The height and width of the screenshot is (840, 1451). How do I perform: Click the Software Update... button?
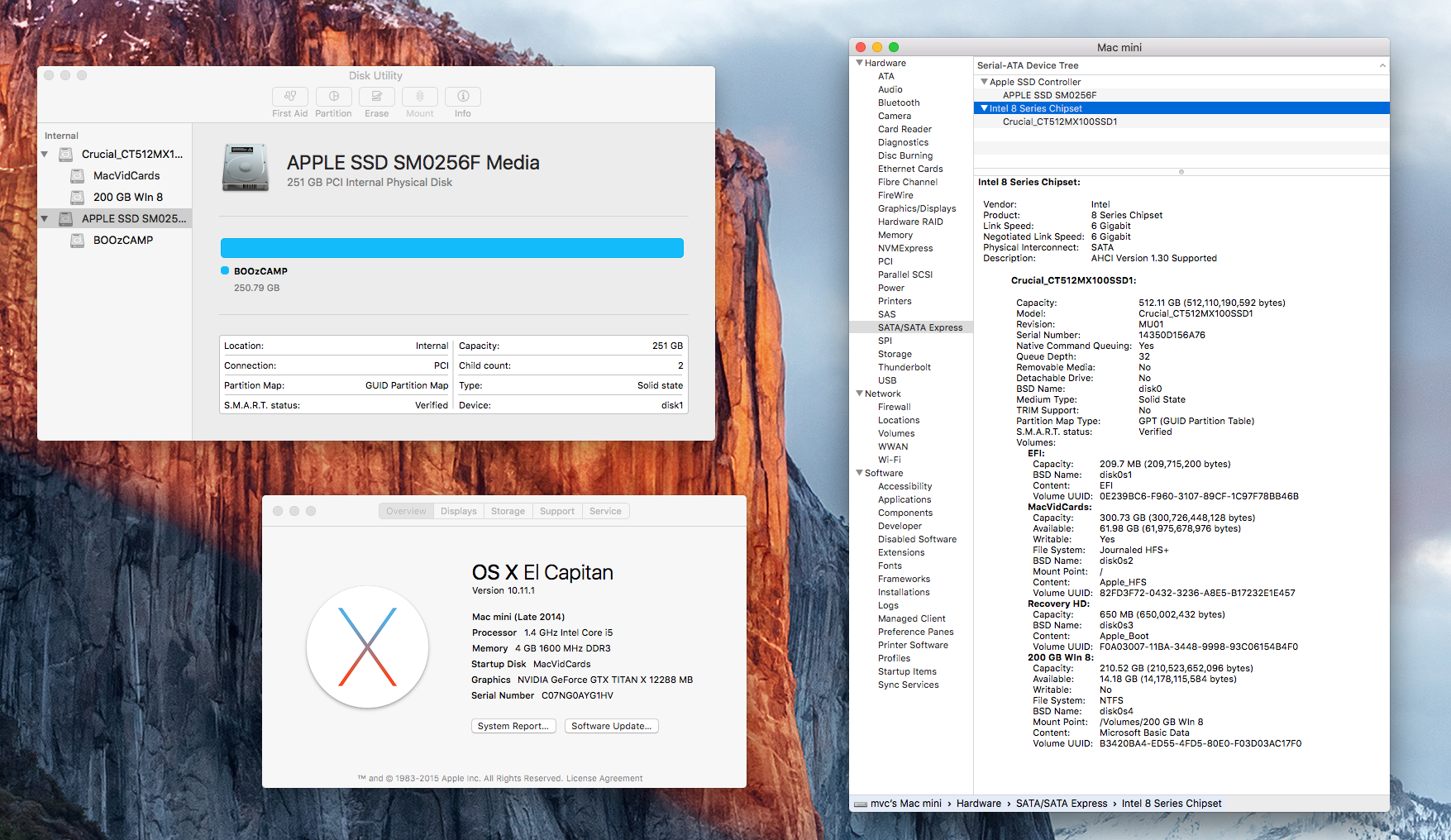(x=612, y=726)
